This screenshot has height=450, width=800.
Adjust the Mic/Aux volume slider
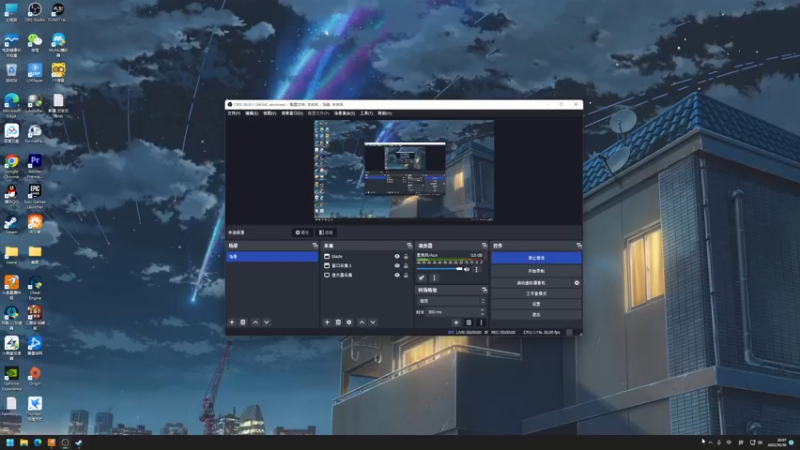pos(439,269)
